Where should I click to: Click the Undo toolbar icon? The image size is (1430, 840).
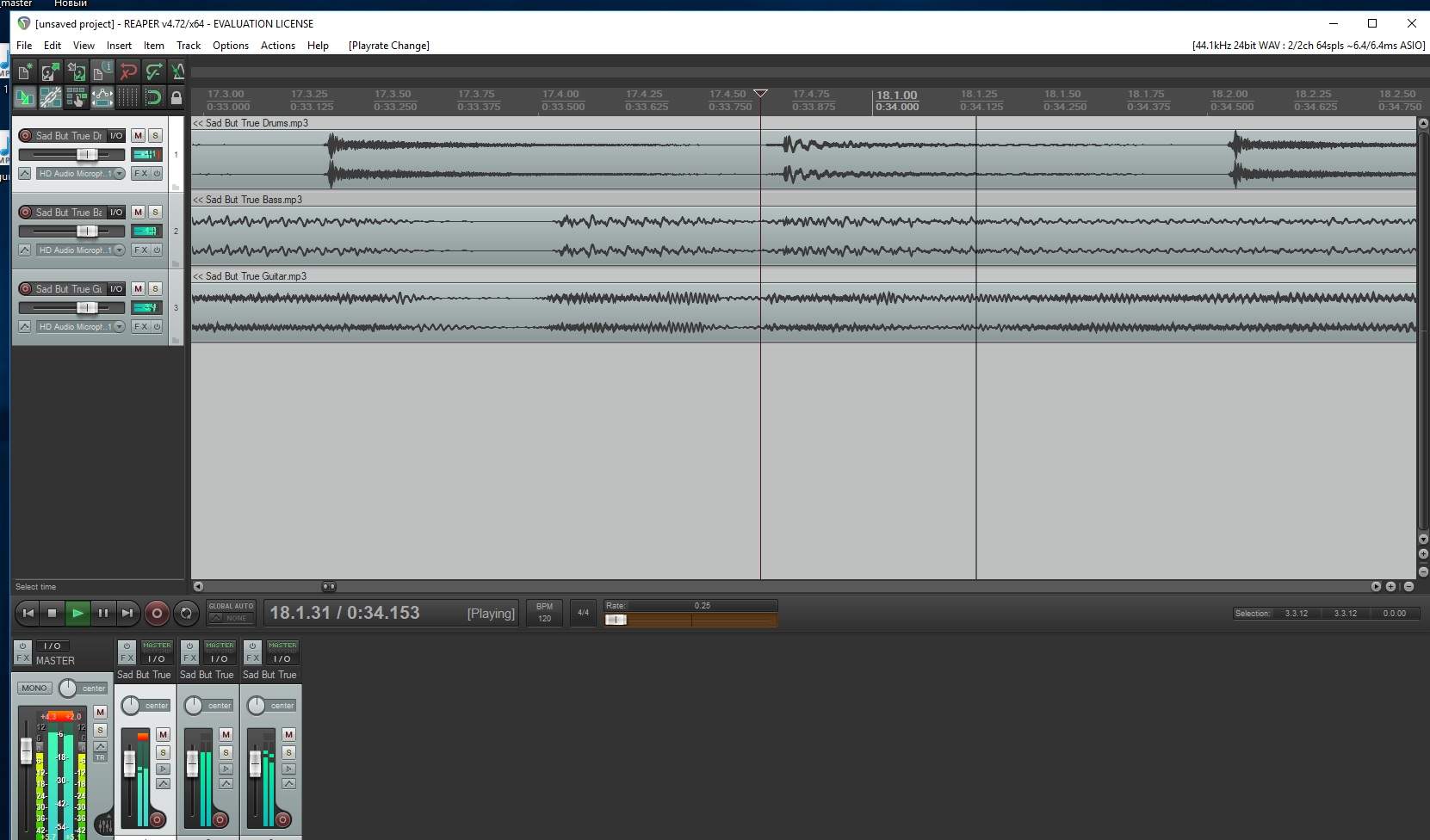point(128,71)
